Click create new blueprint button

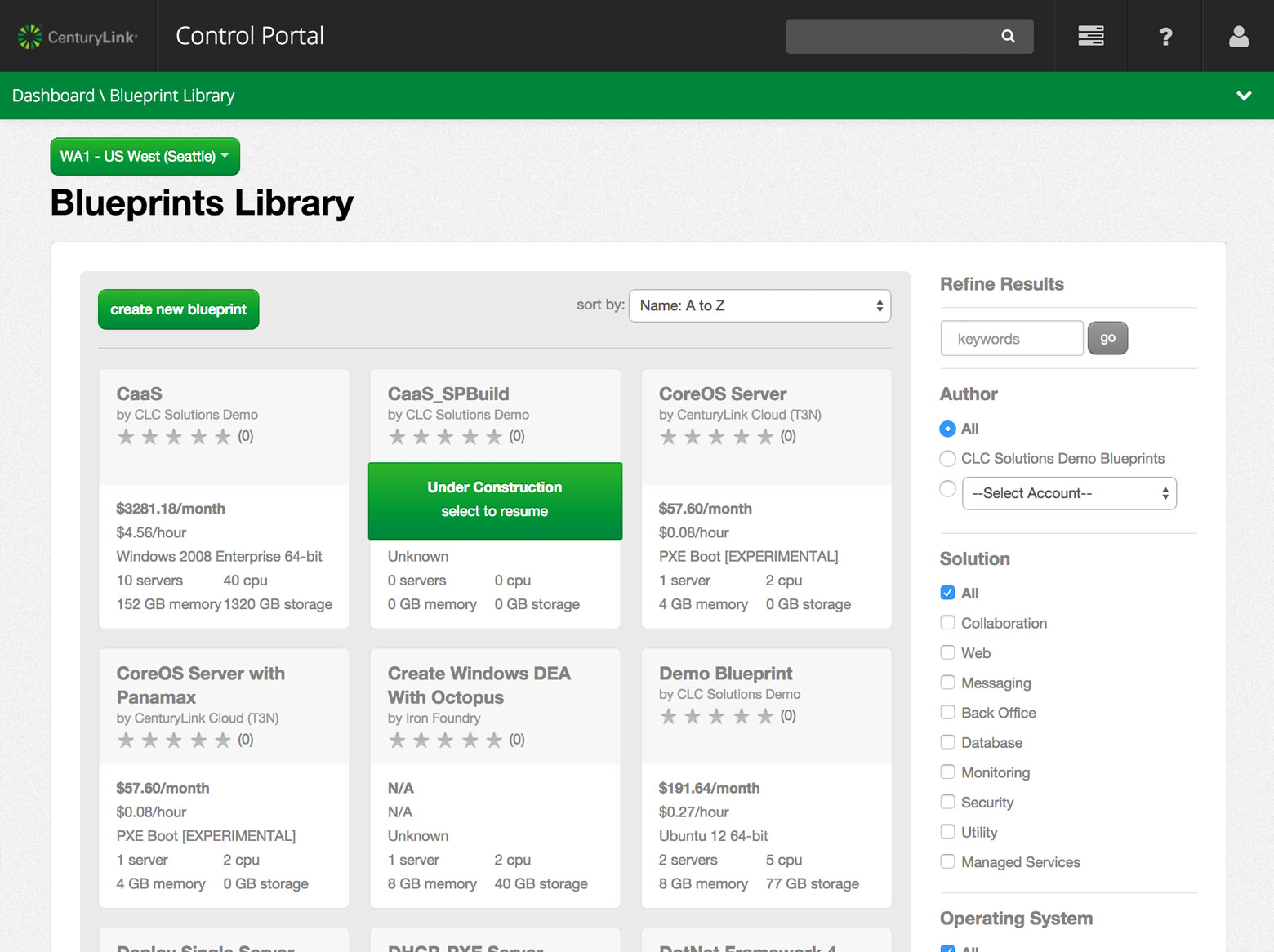(x=179, y=309)
